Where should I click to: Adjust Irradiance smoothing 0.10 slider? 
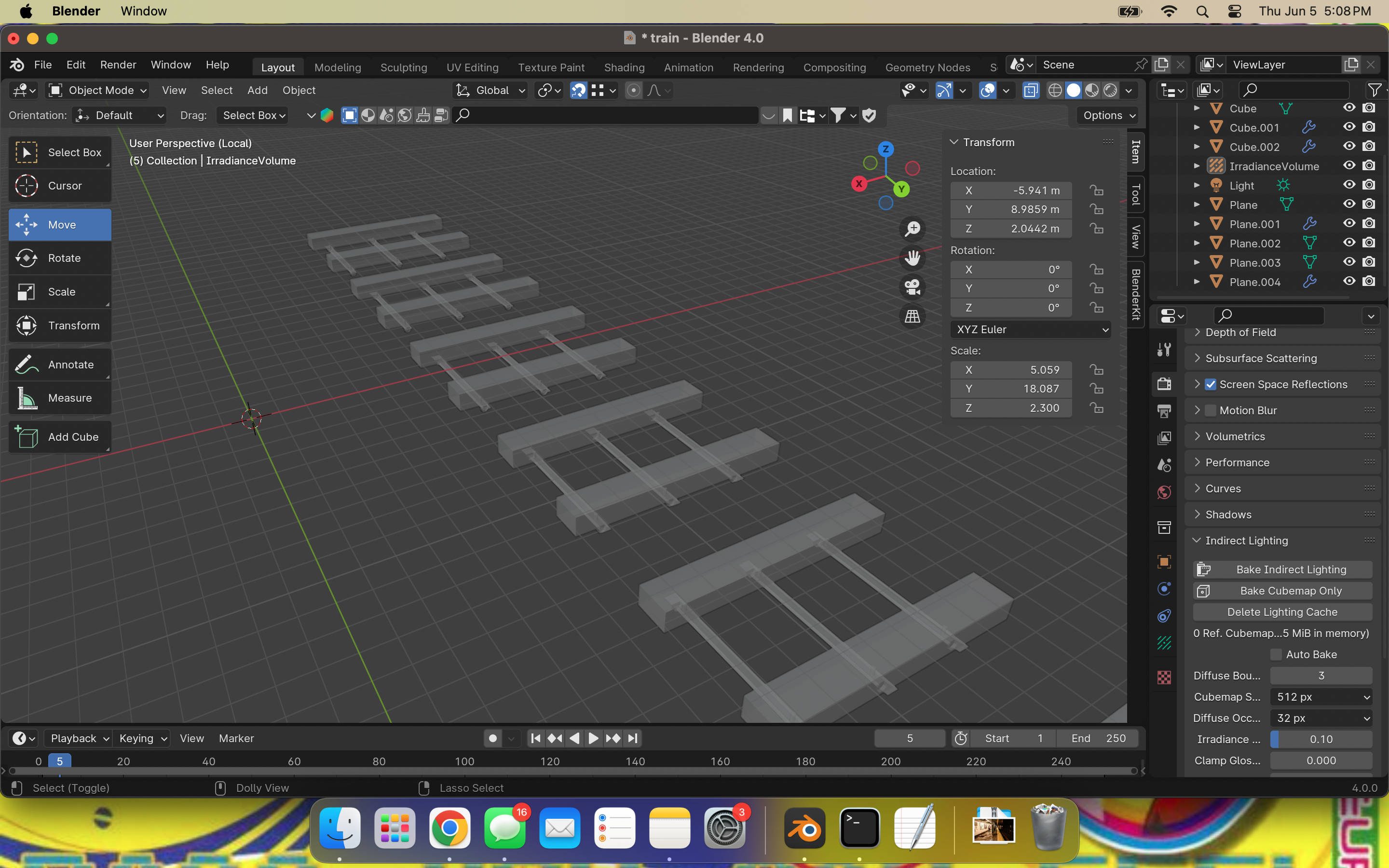pos(1321,739)
